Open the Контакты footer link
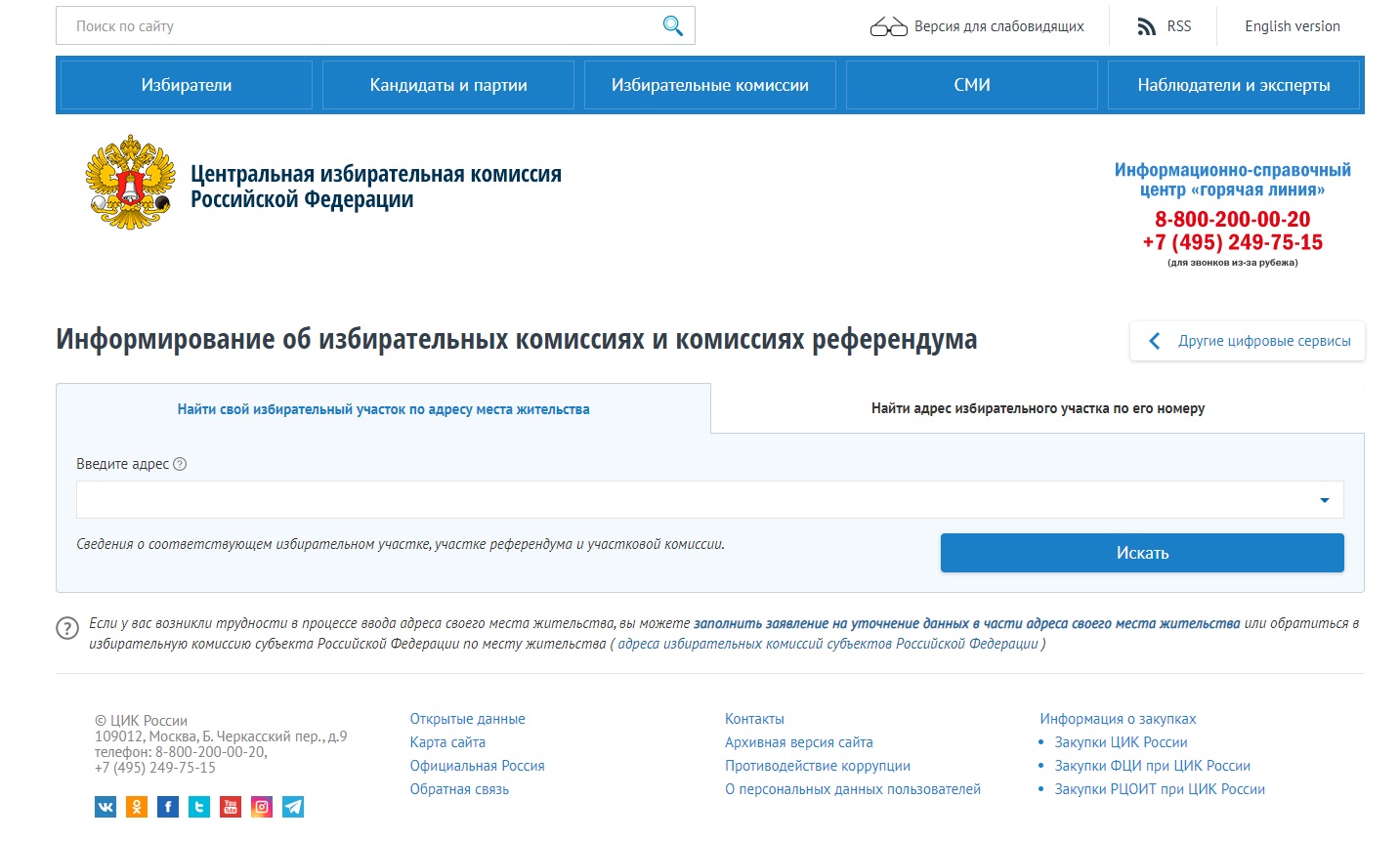The width and height of the screenshot is (1400, 841). [x=754, y=719]
